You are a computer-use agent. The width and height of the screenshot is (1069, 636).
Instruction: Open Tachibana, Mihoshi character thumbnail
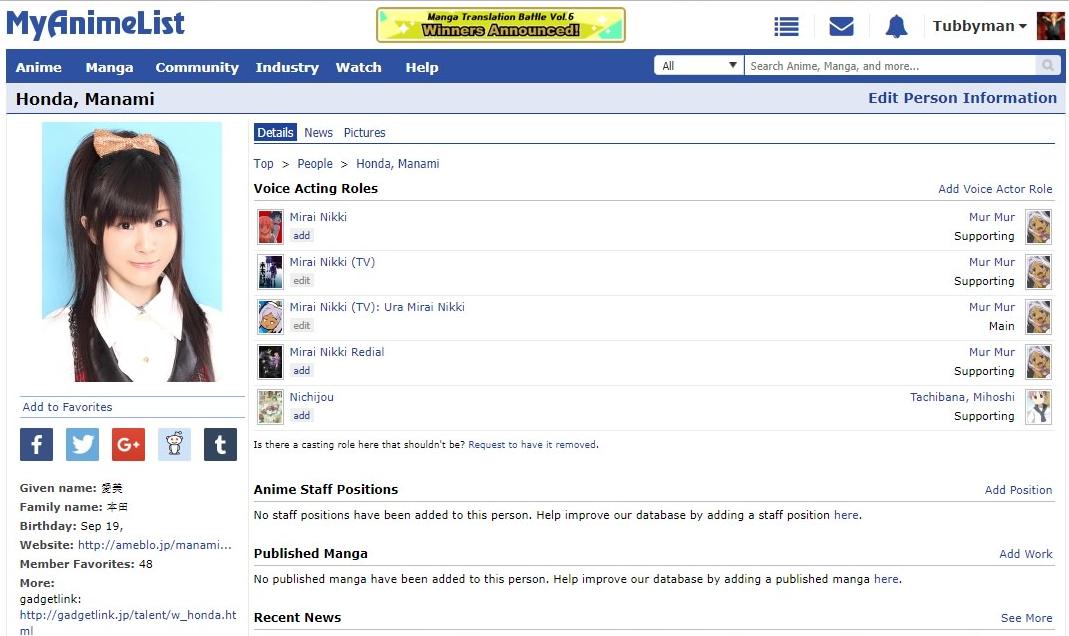click(x=1038, y=407)
